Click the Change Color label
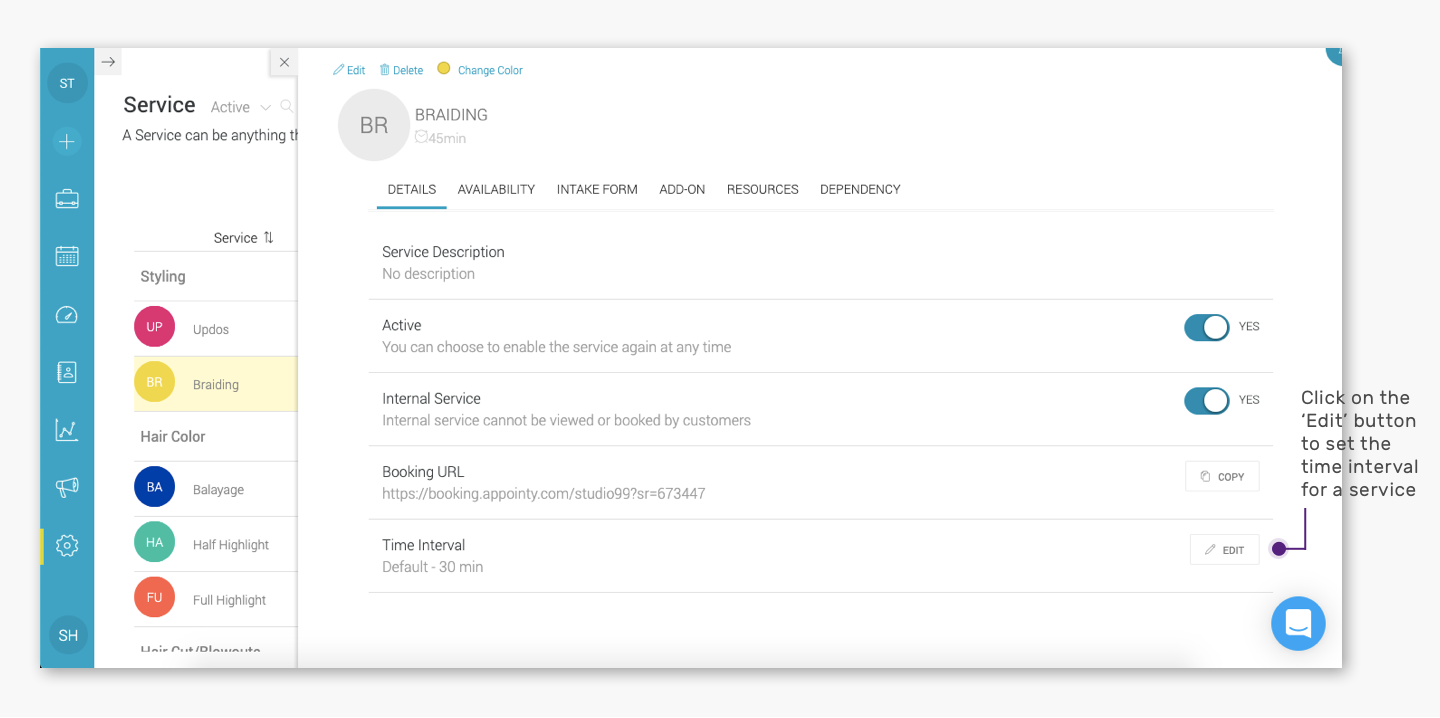This screenshot has height=718, width=1440. pyautogui.click(x=490, y=70)
